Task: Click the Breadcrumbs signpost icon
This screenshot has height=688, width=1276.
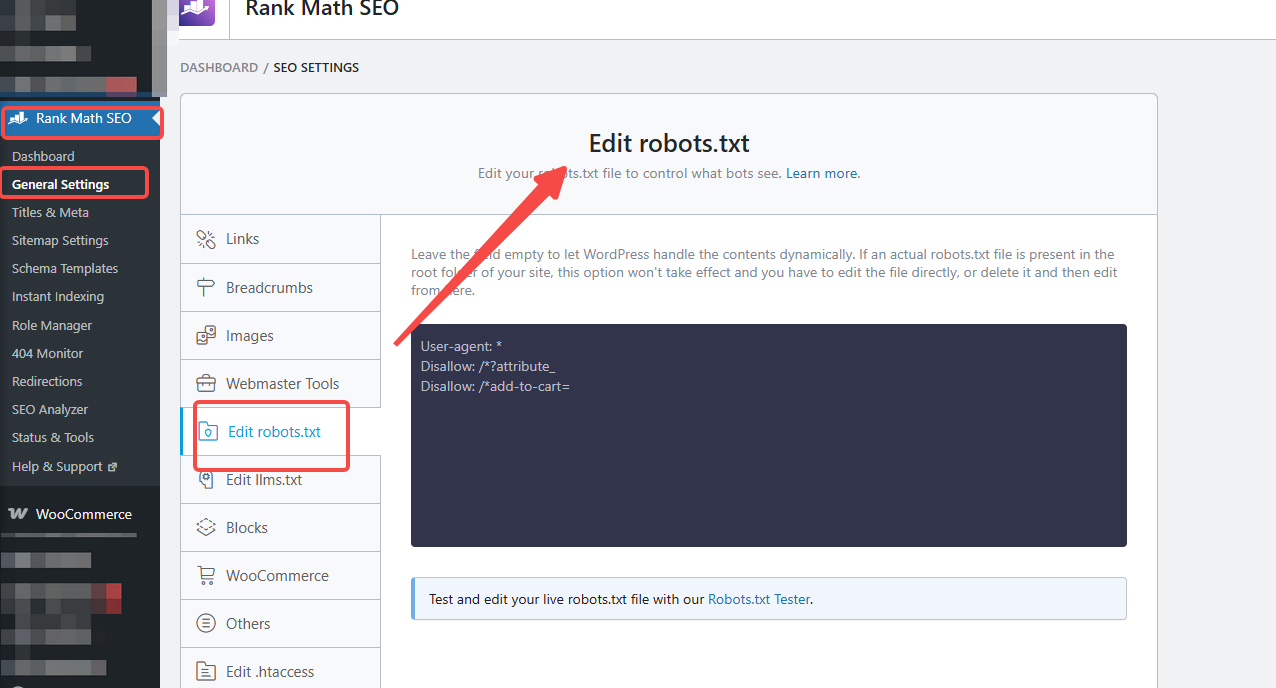Action: pos(206,287)
